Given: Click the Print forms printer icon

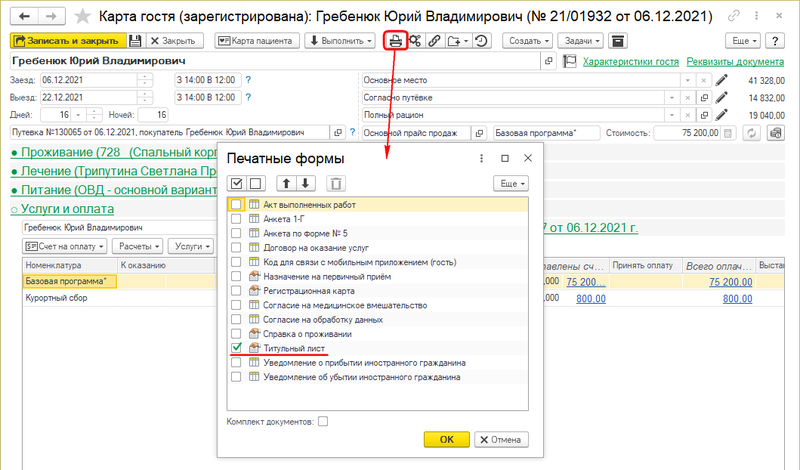Looking at the screenshot, I should (x=395, y=40).
